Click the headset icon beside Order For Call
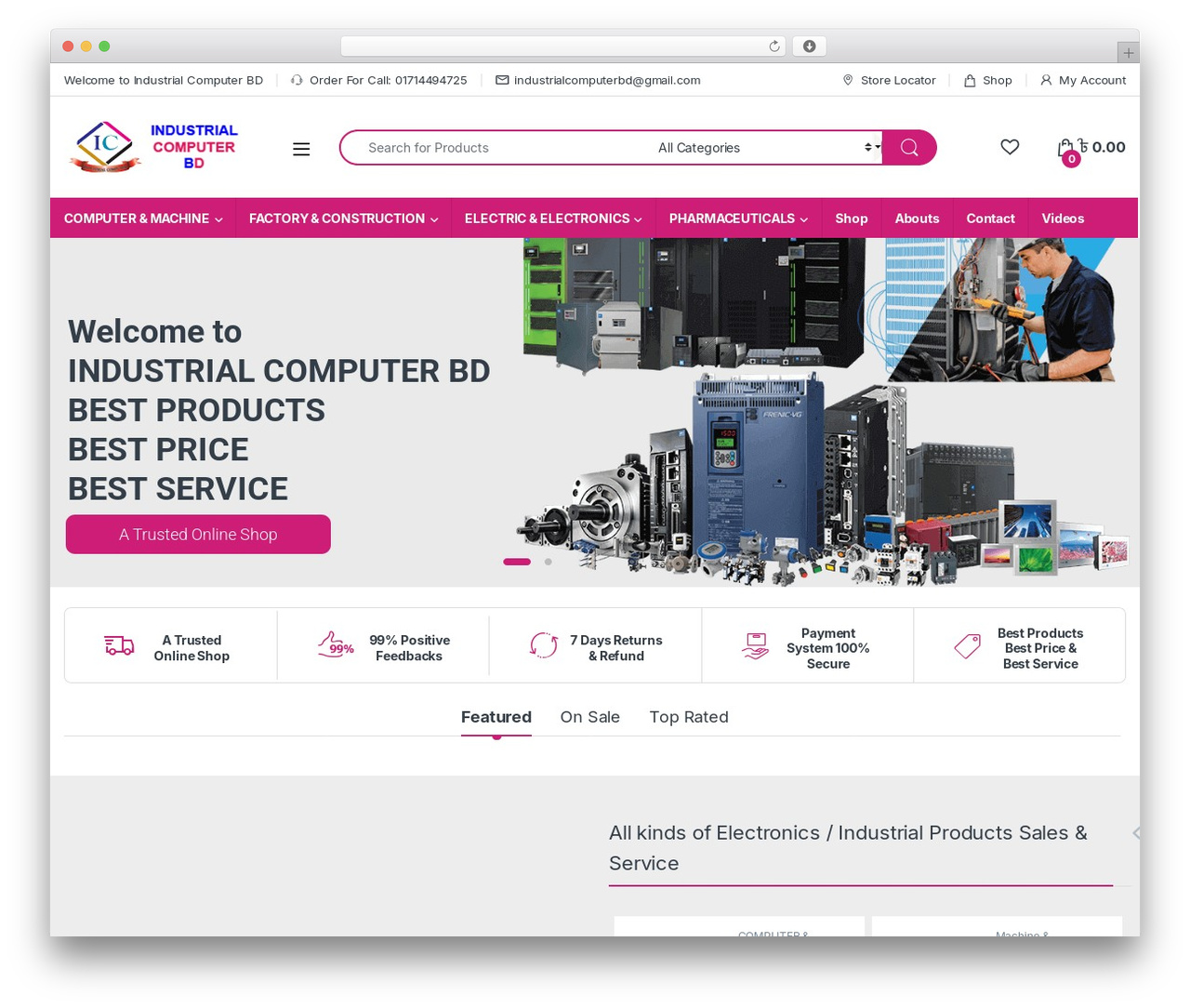 pyautogui.click(x=297, y=80)
